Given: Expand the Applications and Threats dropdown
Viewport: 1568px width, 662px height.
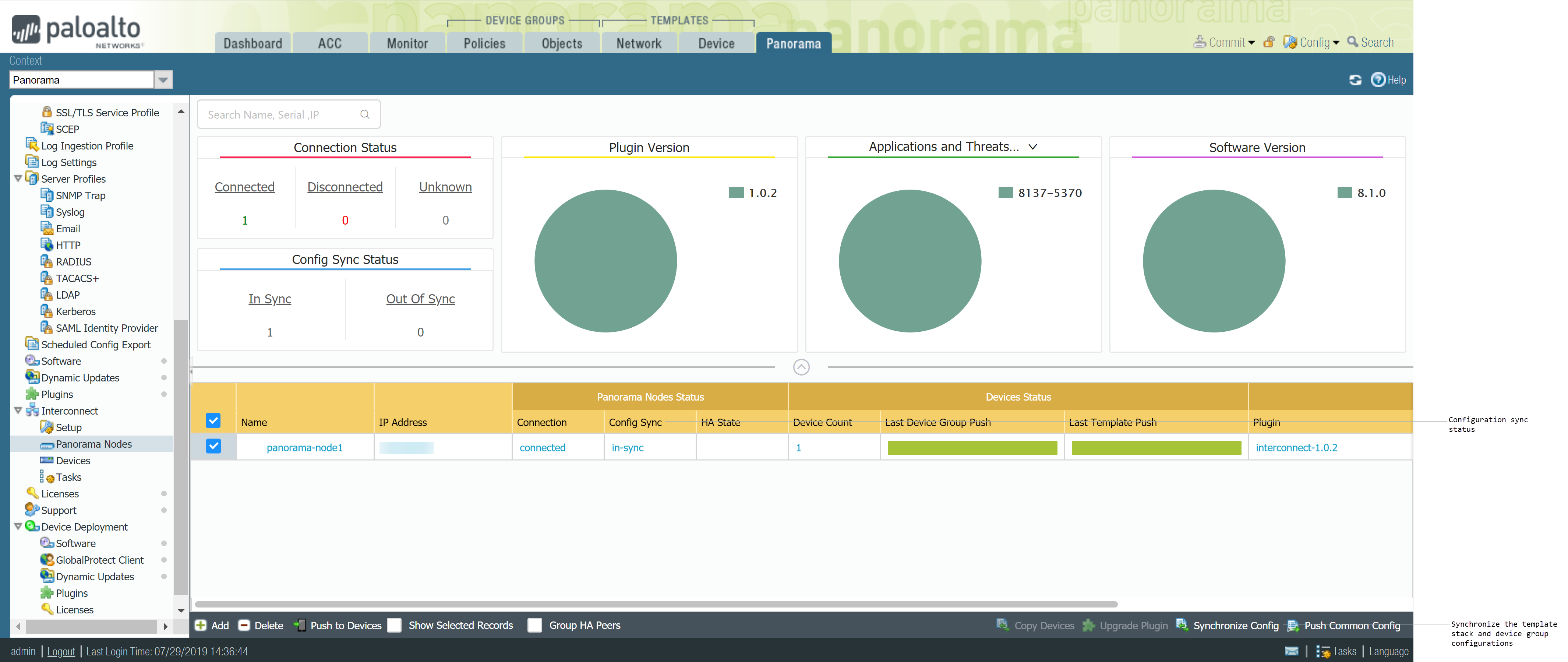Looking at the screenshot, I should [x=1032, y=147].
